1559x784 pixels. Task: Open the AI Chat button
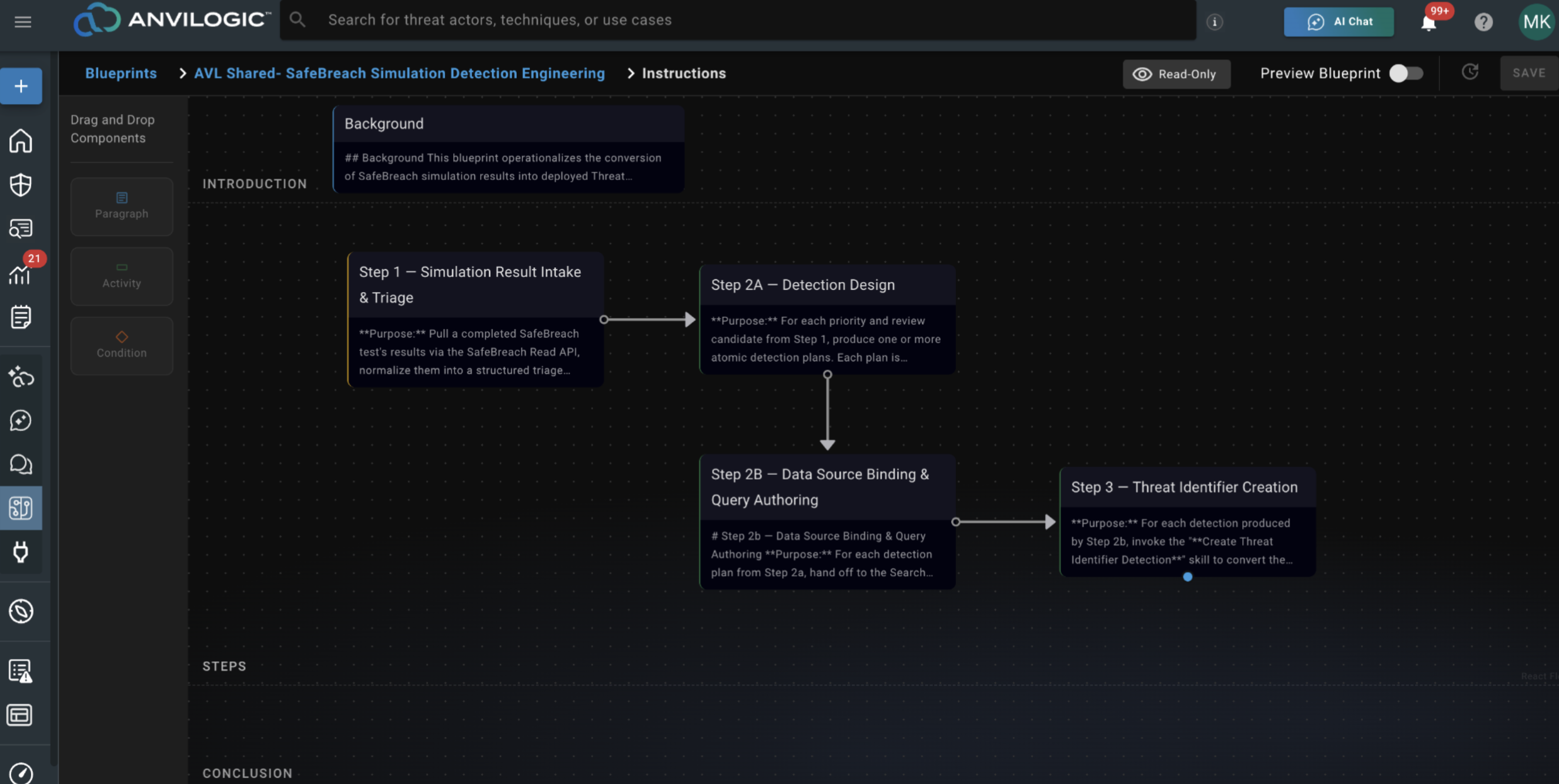click(x=1339, y=22)
